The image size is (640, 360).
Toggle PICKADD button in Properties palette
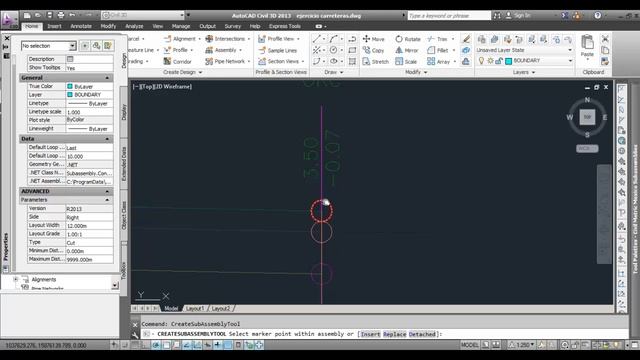click(85, 46)
